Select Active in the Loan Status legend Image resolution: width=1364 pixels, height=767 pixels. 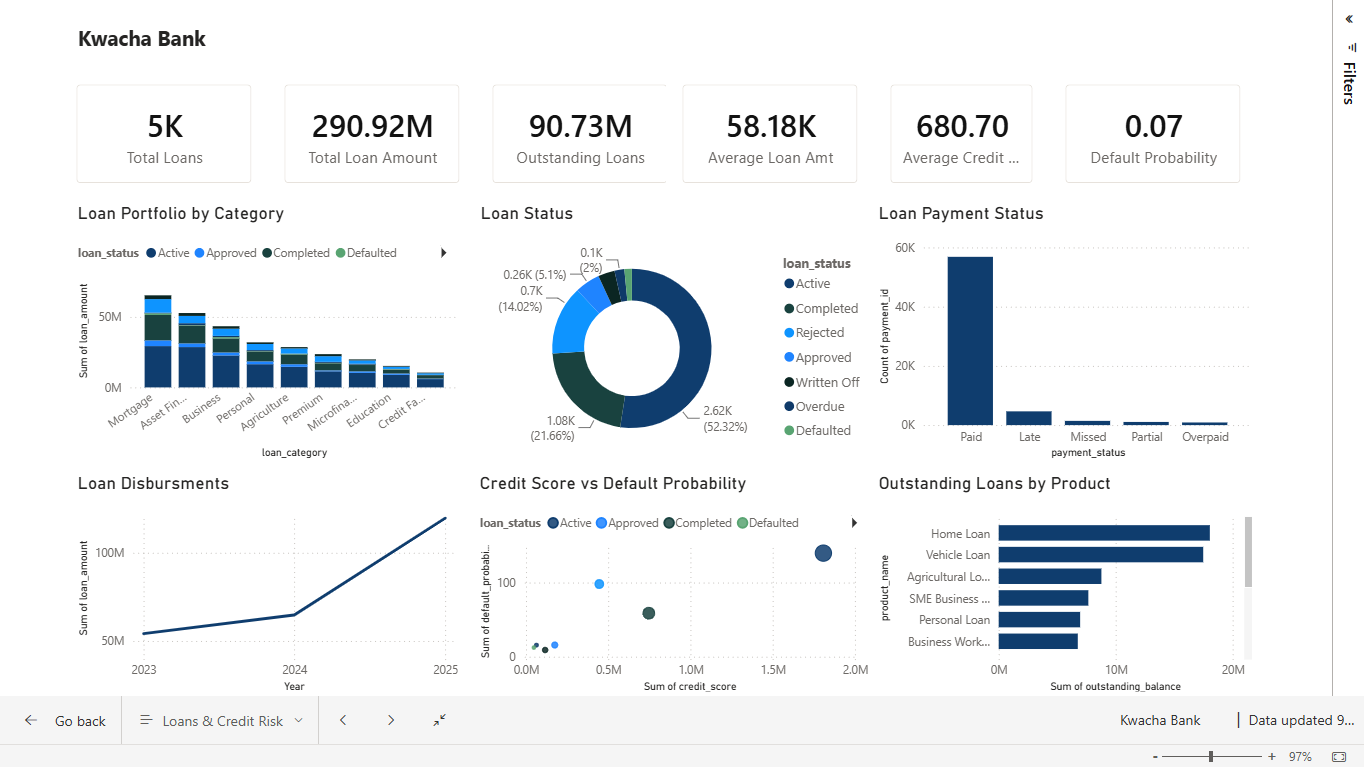808,284
